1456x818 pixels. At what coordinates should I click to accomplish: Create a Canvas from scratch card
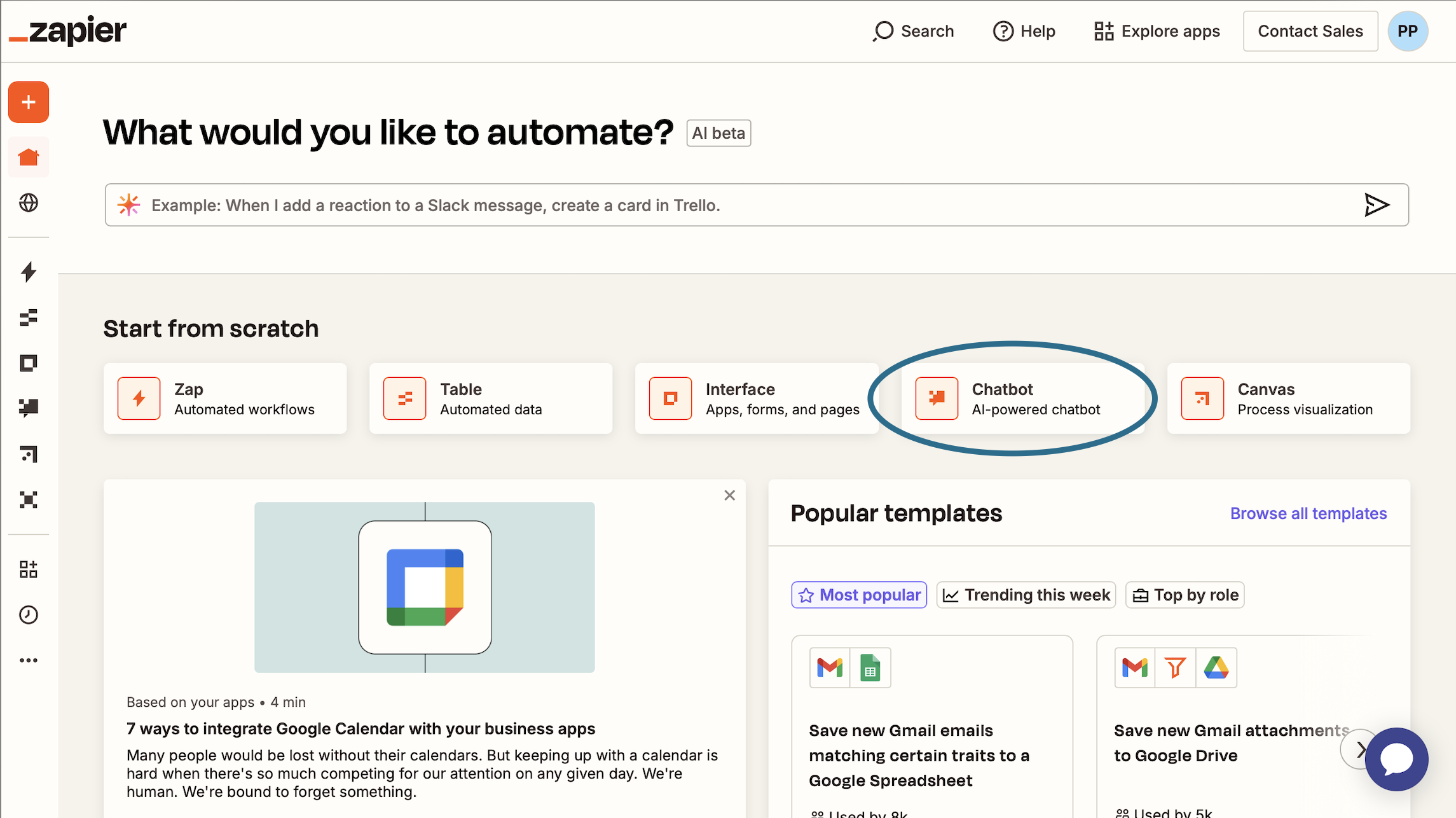1289,398
